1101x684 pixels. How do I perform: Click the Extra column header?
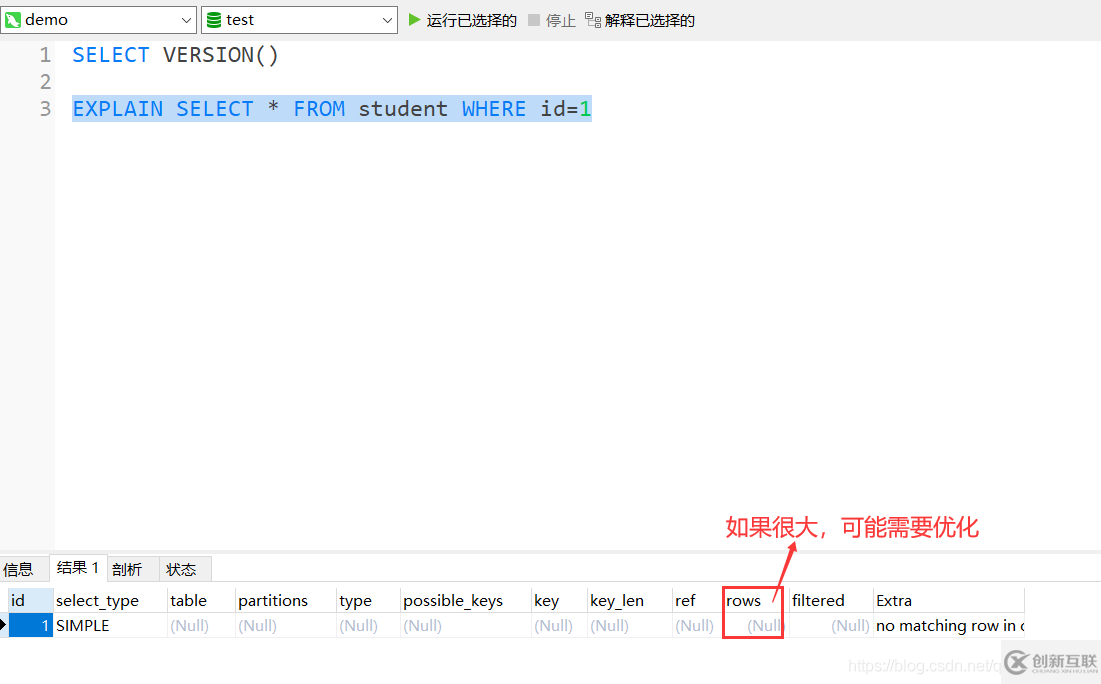pyautogui.click(x=949, y=600)
